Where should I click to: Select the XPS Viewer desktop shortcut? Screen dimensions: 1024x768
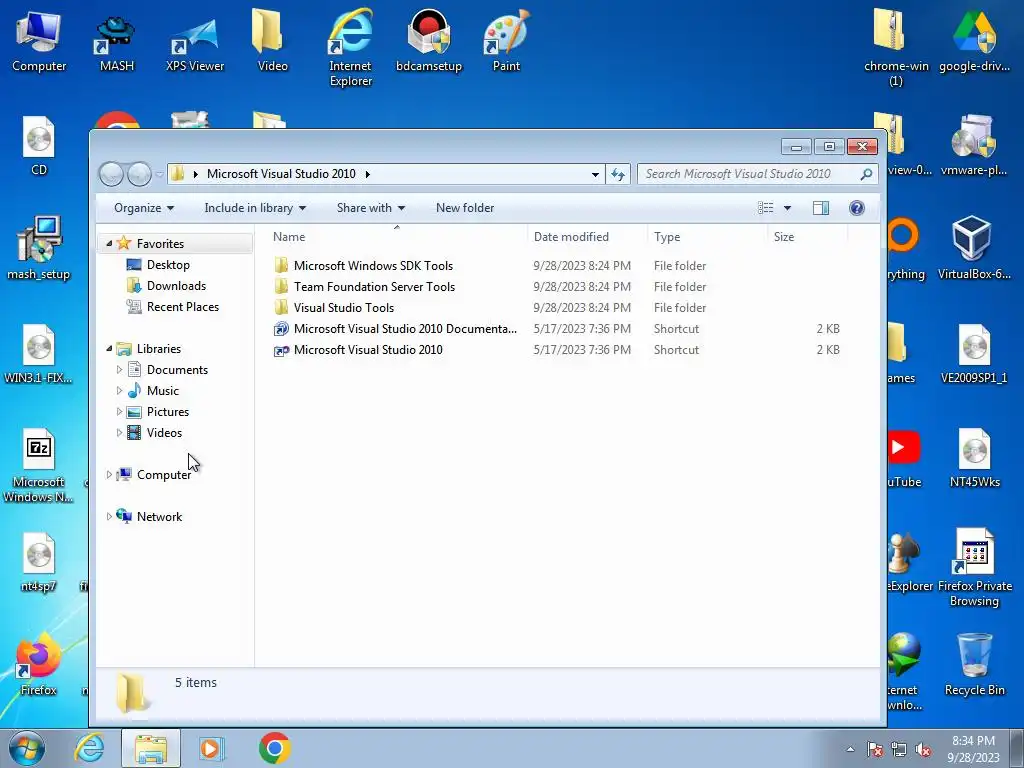195,43
